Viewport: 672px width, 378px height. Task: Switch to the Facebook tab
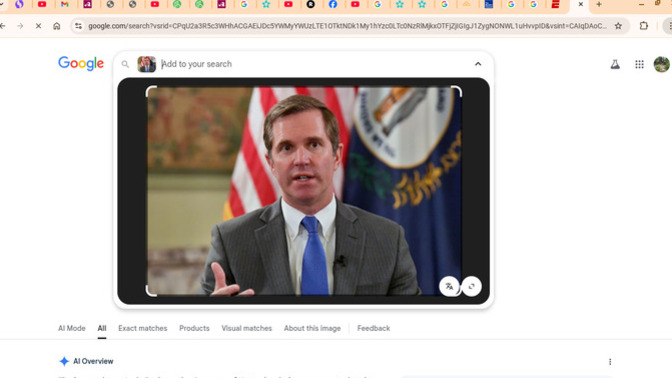click(333, 4)
